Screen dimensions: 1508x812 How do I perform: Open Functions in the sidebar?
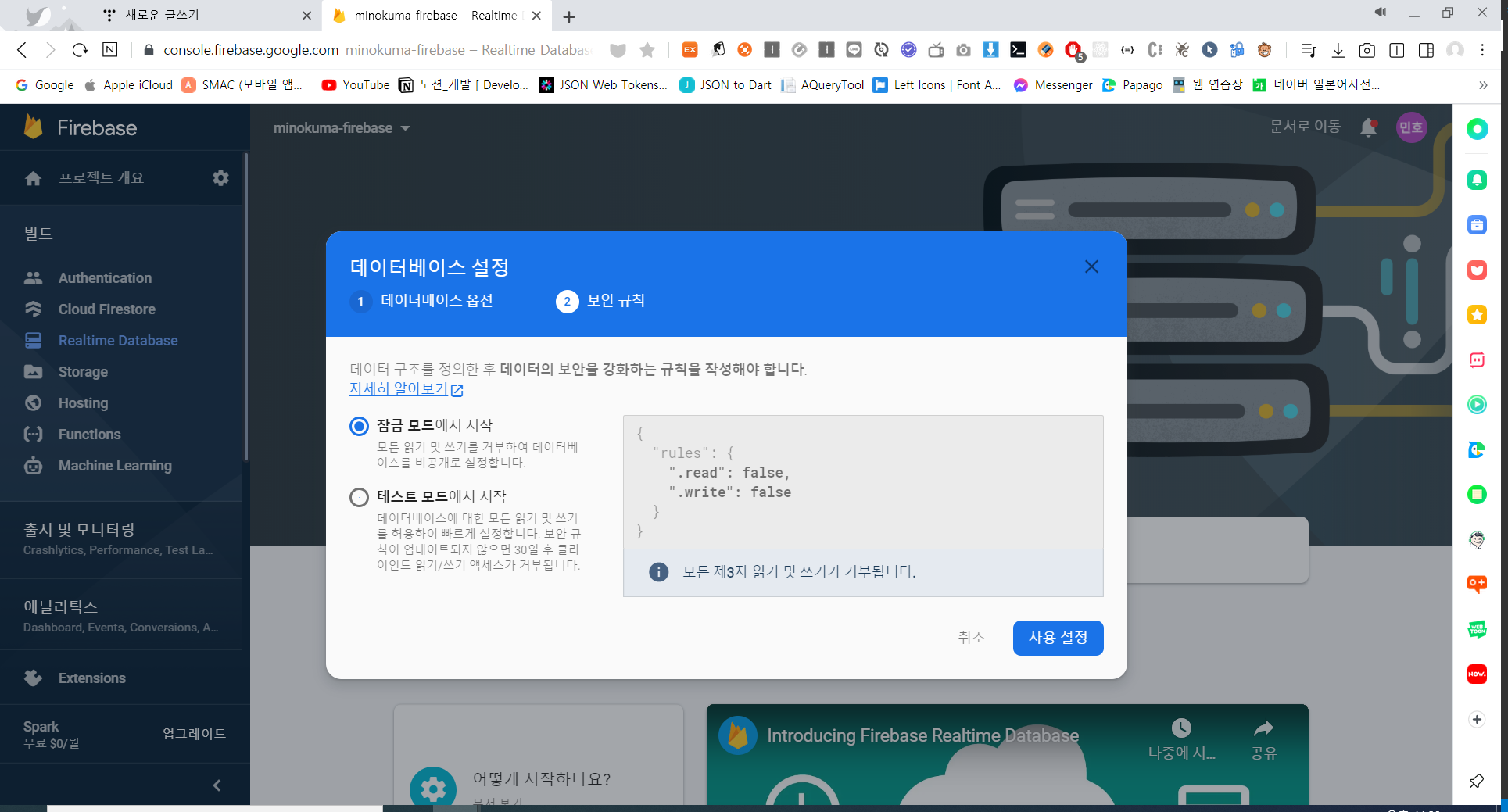pos(89,435)
